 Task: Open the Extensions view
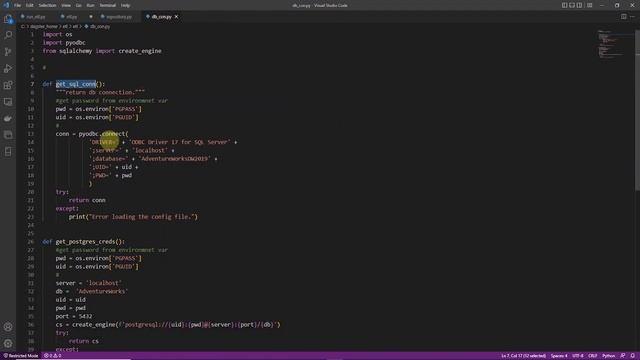pyautogui.click(x=8, y=85)
